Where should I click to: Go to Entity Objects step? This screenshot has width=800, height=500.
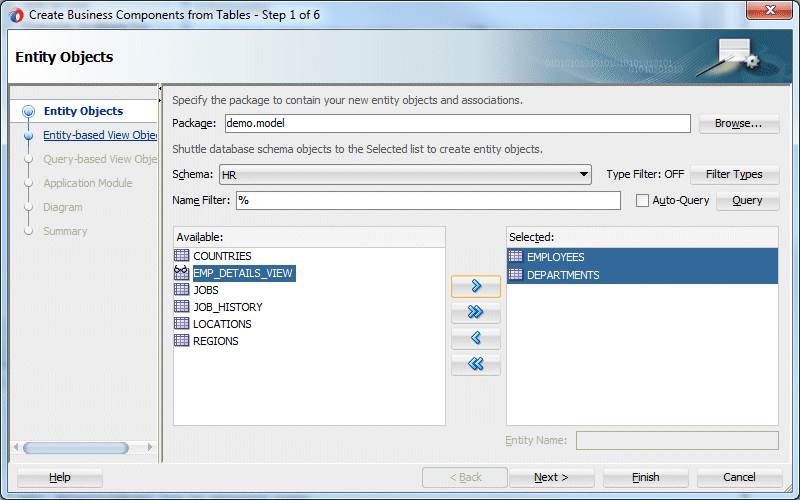point(83,111)
